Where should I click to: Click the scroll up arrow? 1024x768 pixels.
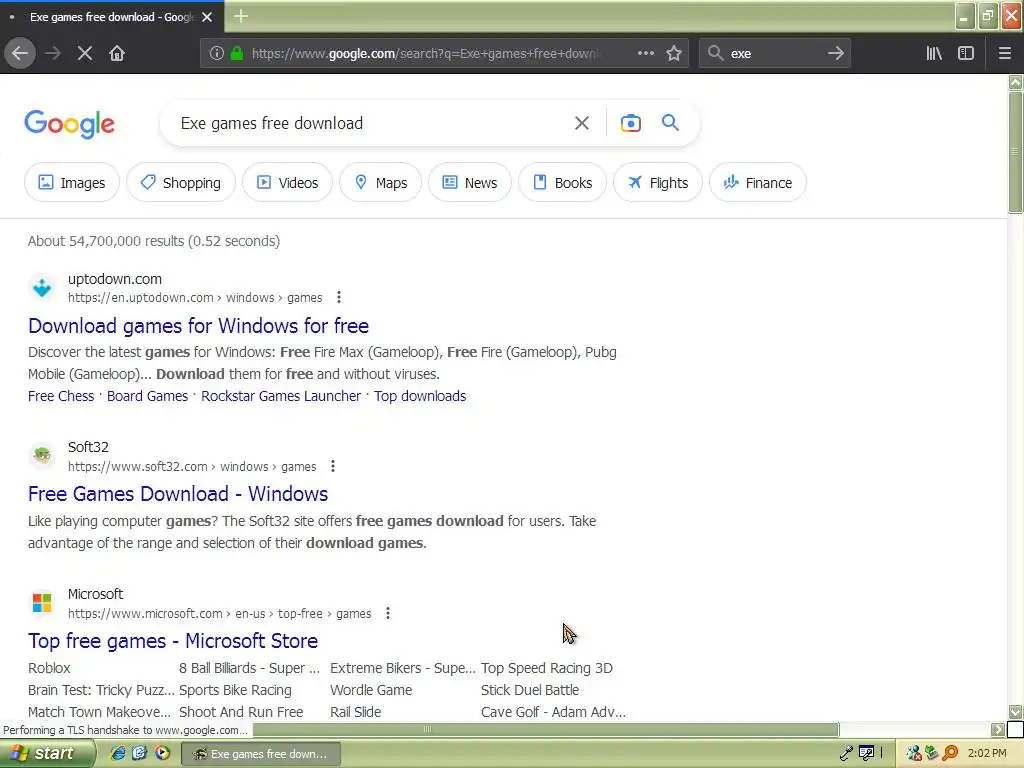1015,82
